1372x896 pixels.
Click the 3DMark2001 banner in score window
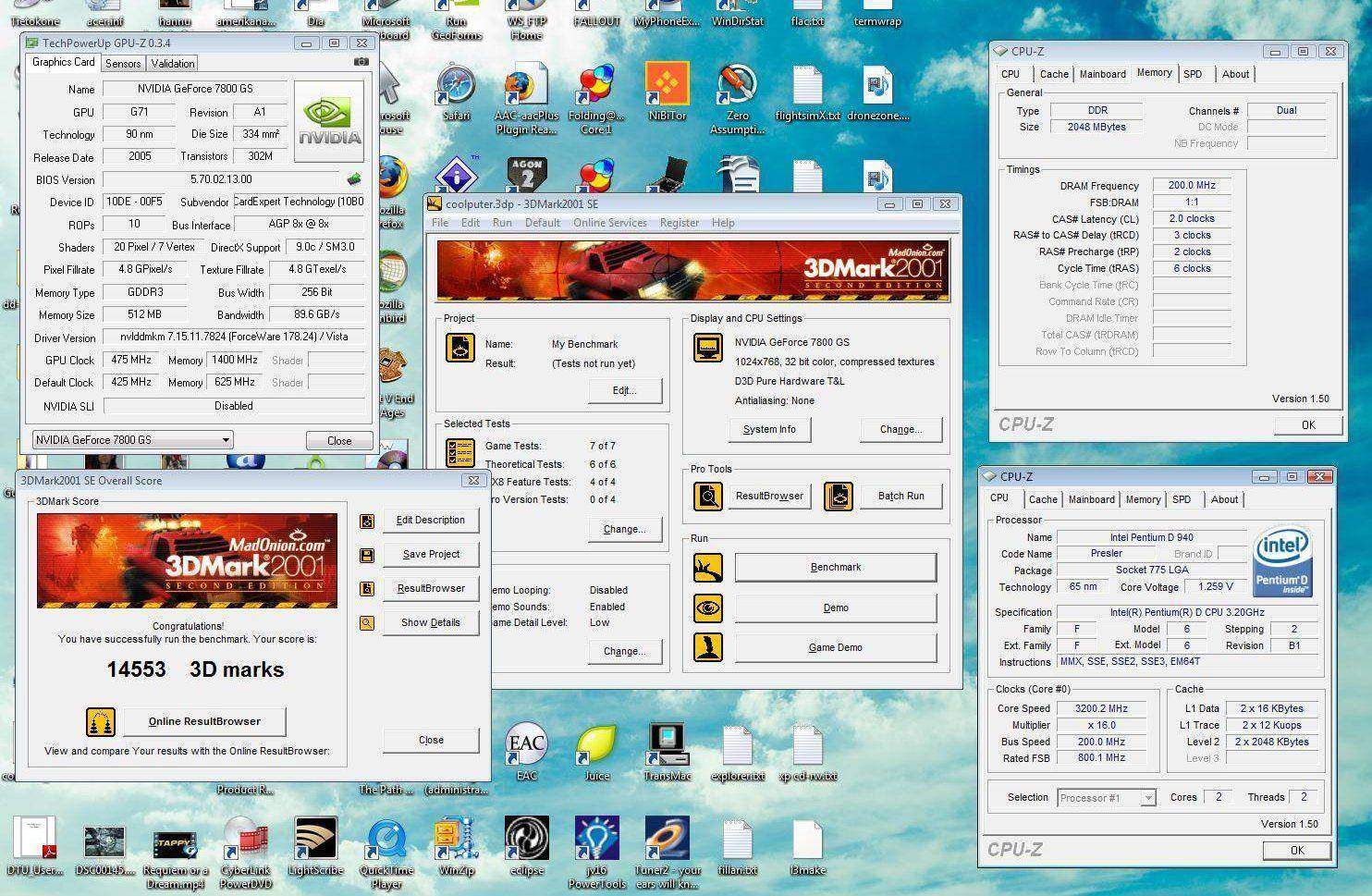187,561
